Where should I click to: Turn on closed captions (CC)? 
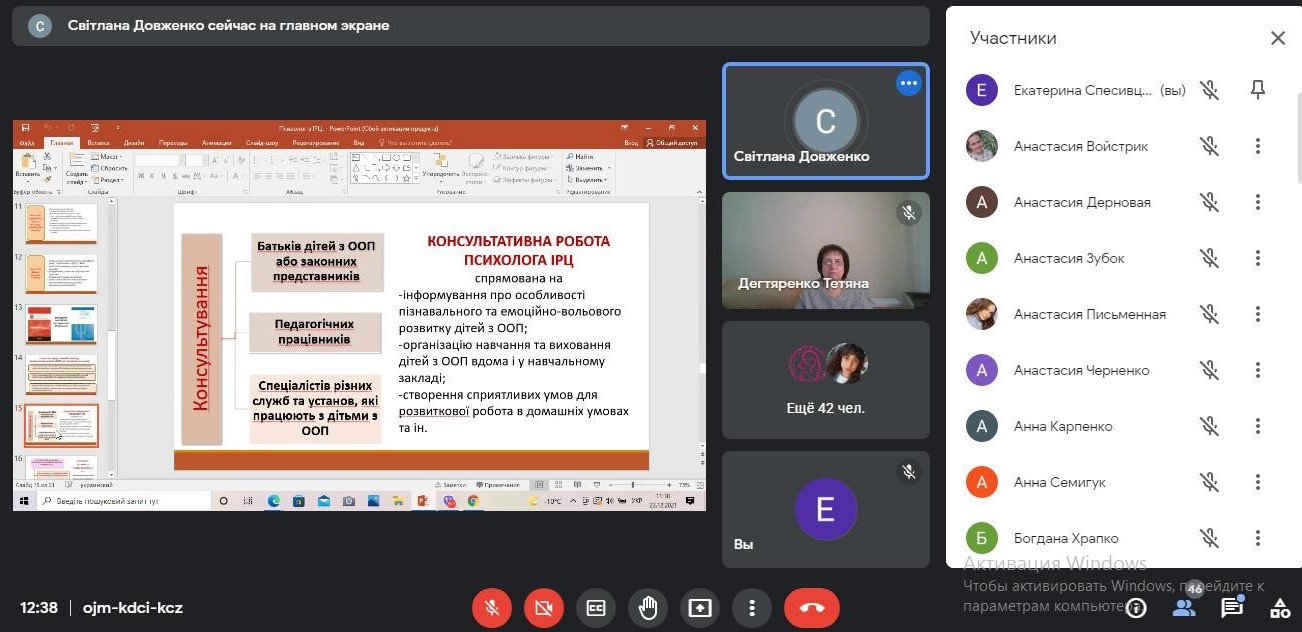596,608
